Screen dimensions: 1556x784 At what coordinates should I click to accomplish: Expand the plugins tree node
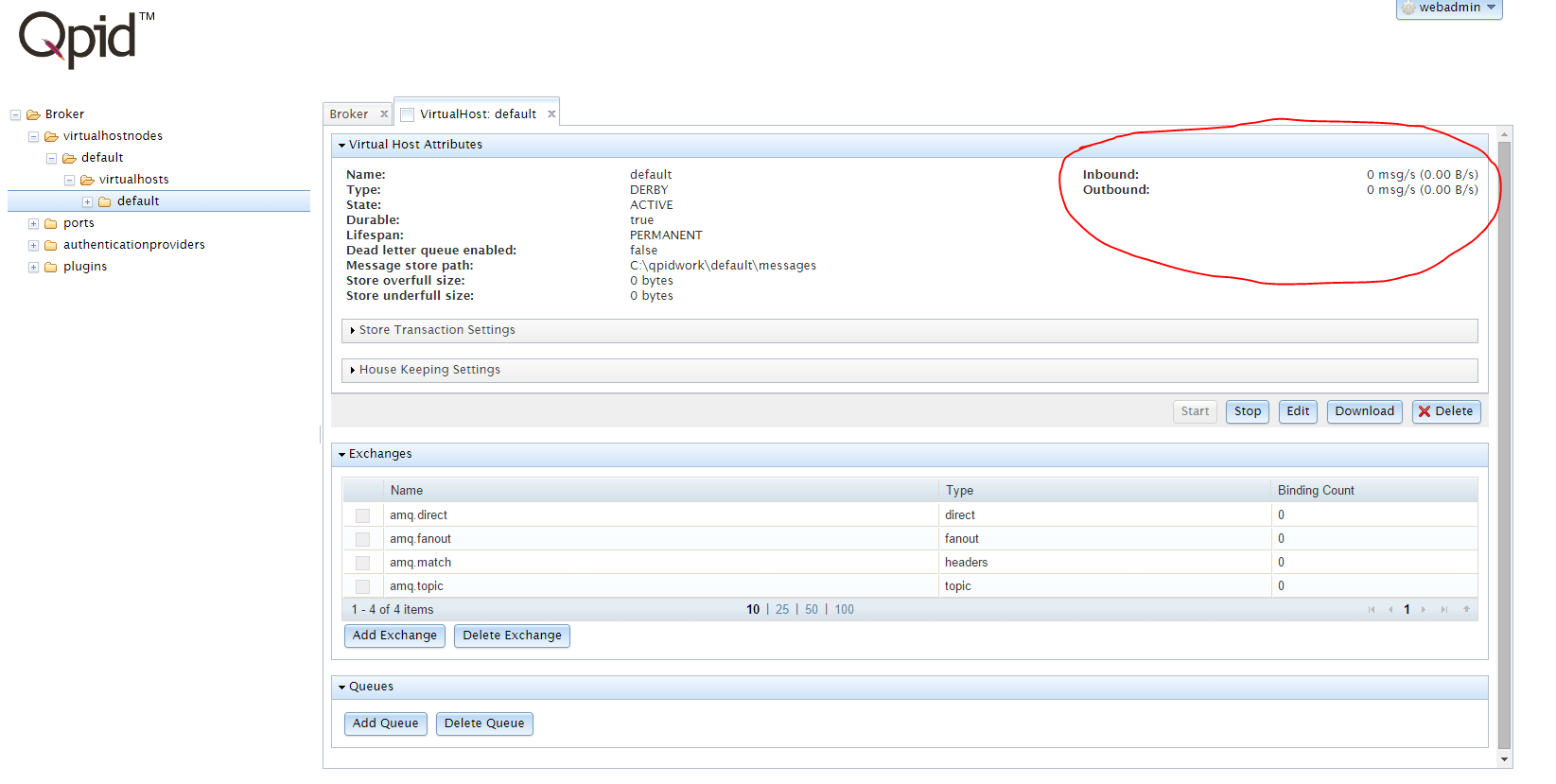33,268
